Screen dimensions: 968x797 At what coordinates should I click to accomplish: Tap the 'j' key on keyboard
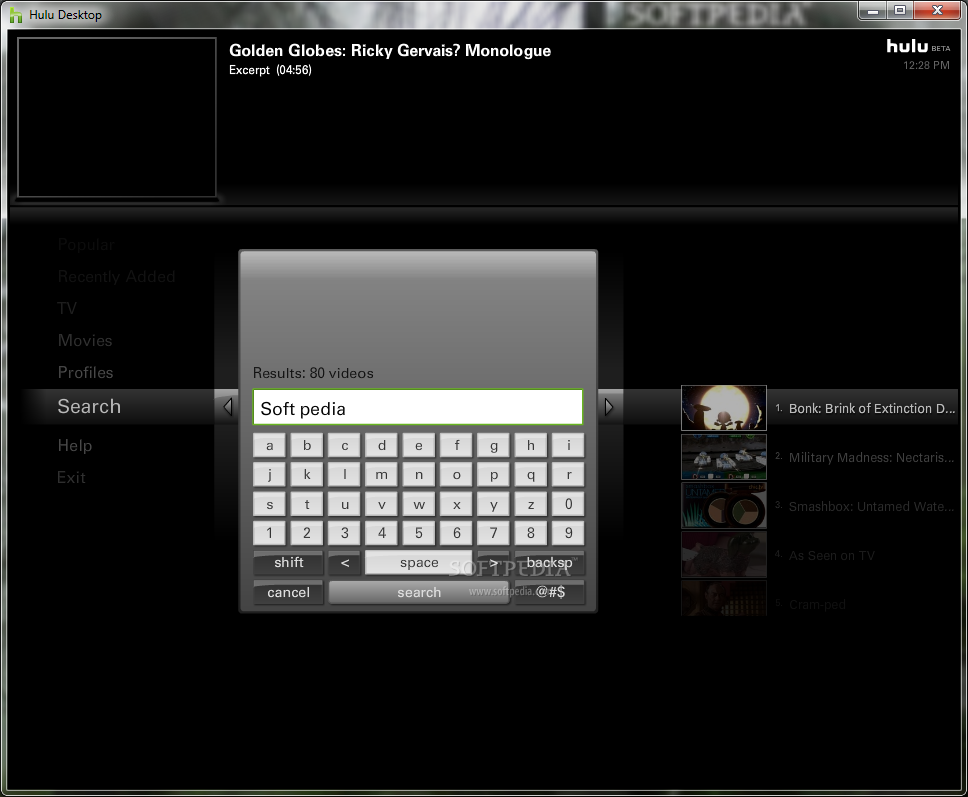click(270, 474)
